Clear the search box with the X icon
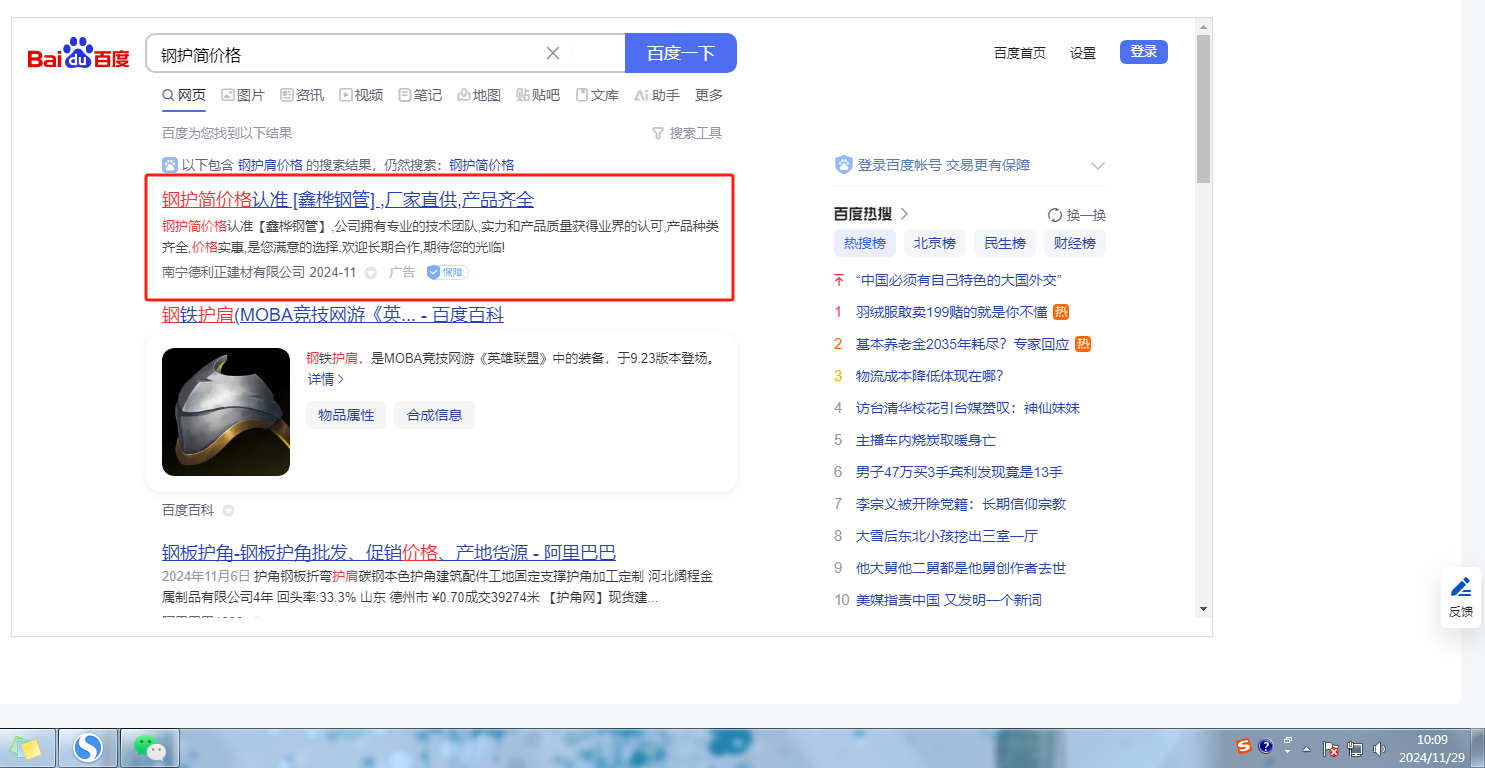 (x=553, y=53)
